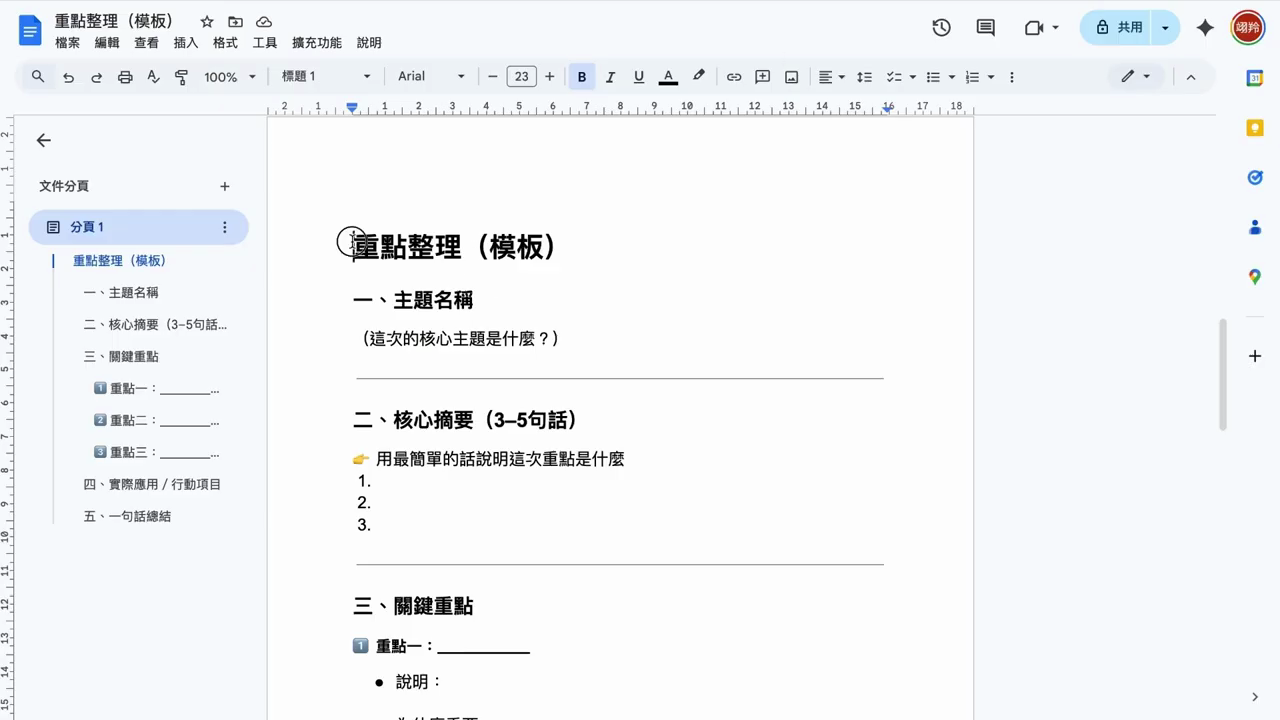Open the 編輯 menu
Image resolution: width=1280 pixels, height=720 pixels.
107,43
